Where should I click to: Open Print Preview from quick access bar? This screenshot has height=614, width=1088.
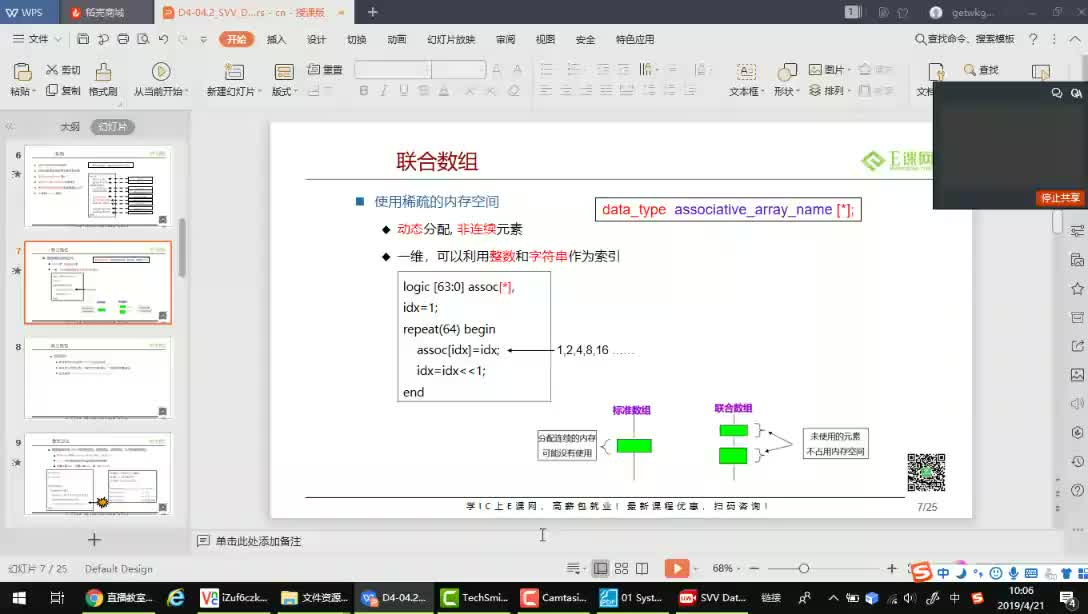coord(143,39)
